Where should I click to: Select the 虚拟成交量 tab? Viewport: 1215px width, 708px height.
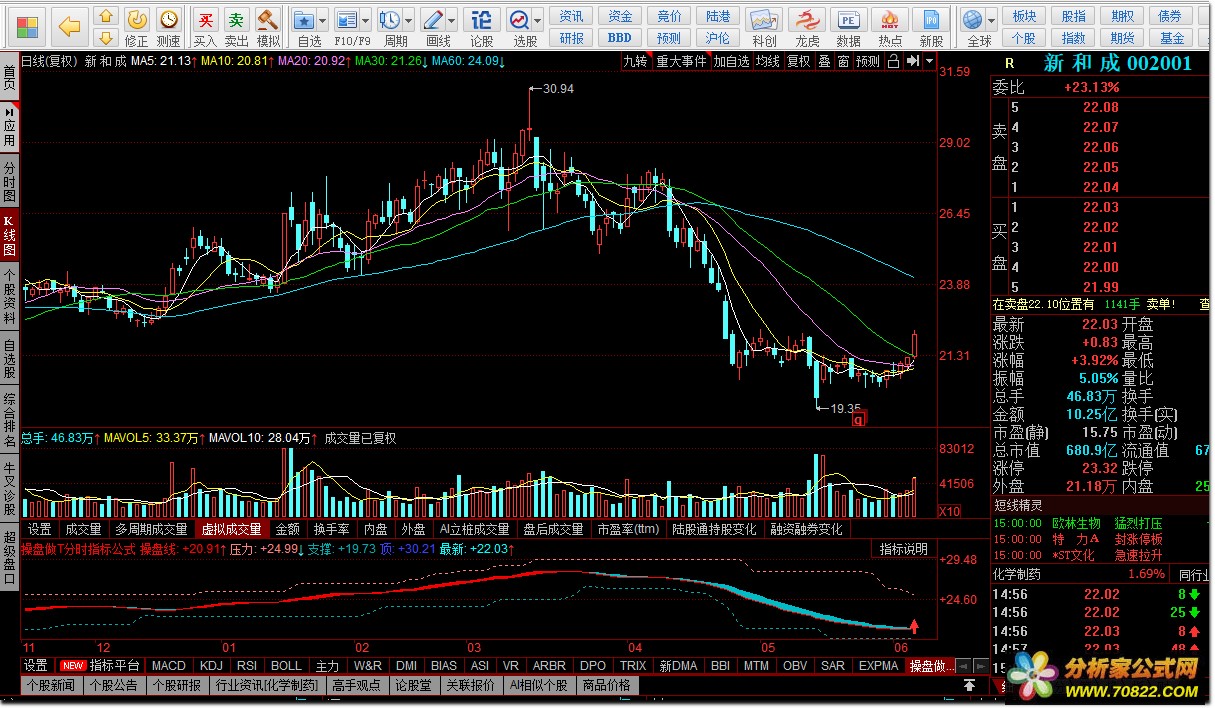231,529
